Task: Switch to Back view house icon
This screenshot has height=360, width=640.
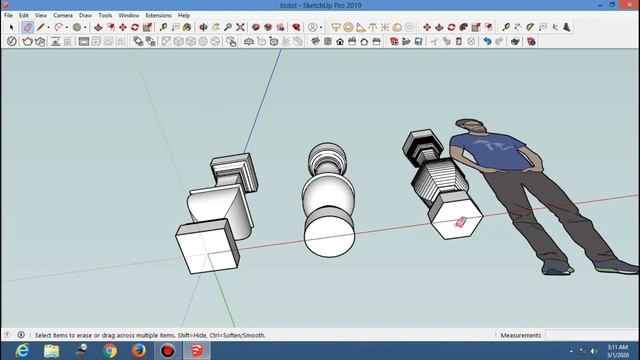Action: [364, 41]
